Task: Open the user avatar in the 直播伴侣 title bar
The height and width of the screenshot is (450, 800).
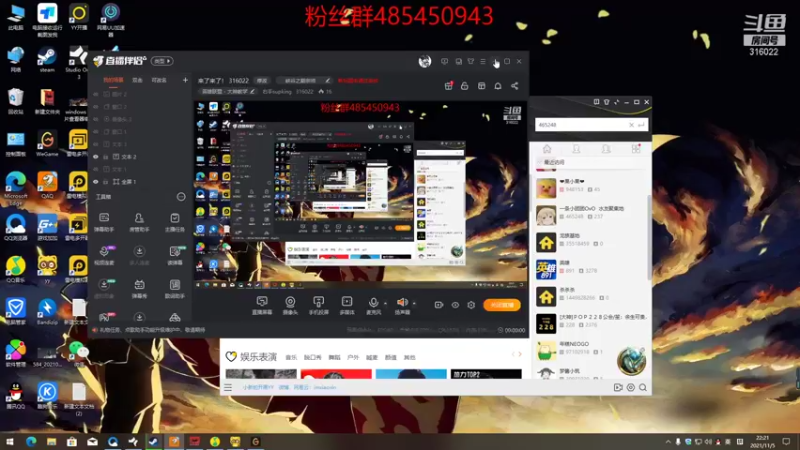Action: 424,61
